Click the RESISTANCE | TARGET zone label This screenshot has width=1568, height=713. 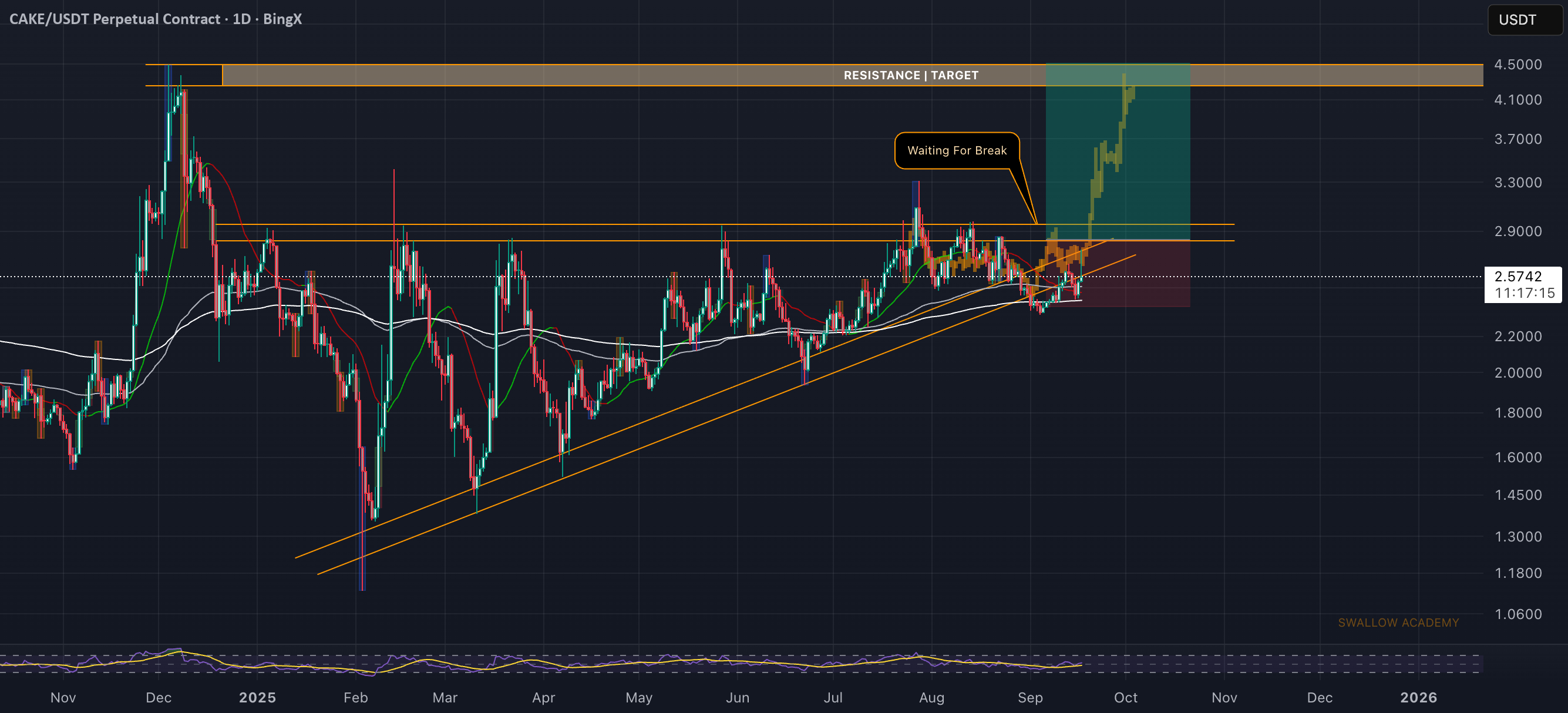coord(911,75)
